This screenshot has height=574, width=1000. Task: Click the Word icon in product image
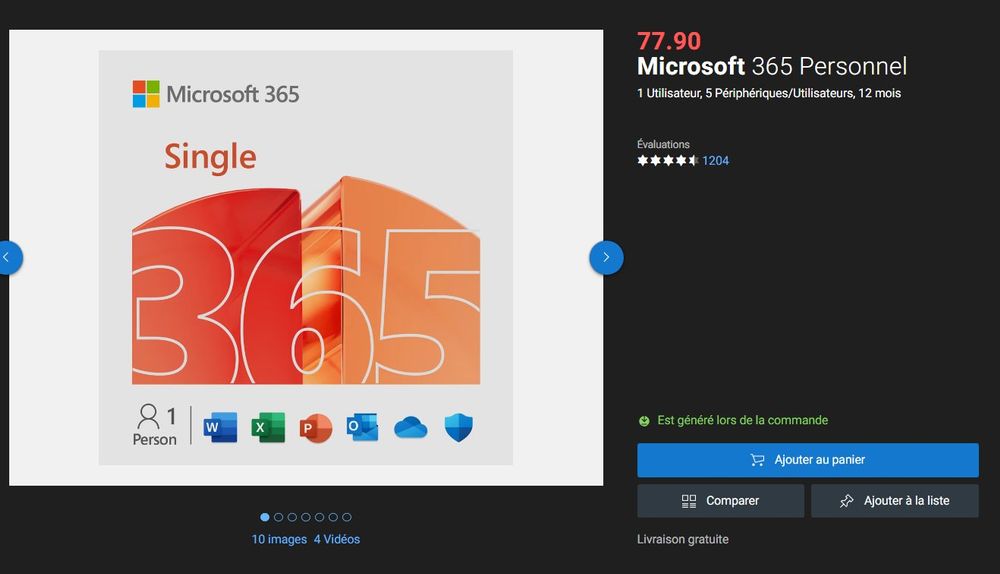(x=220, y=428)
